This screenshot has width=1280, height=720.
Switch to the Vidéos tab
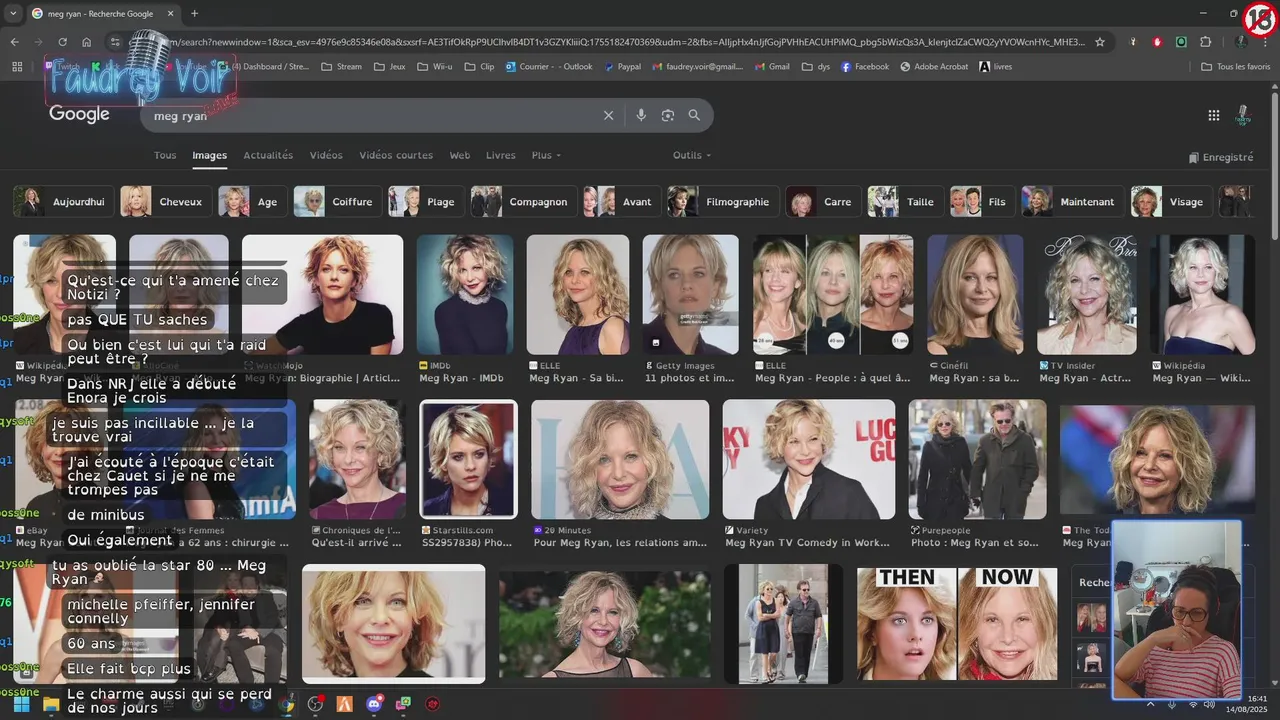326,155
